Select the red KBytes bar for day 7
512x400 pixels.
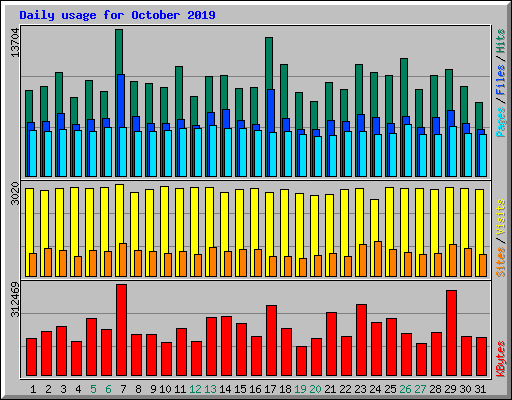121,330
